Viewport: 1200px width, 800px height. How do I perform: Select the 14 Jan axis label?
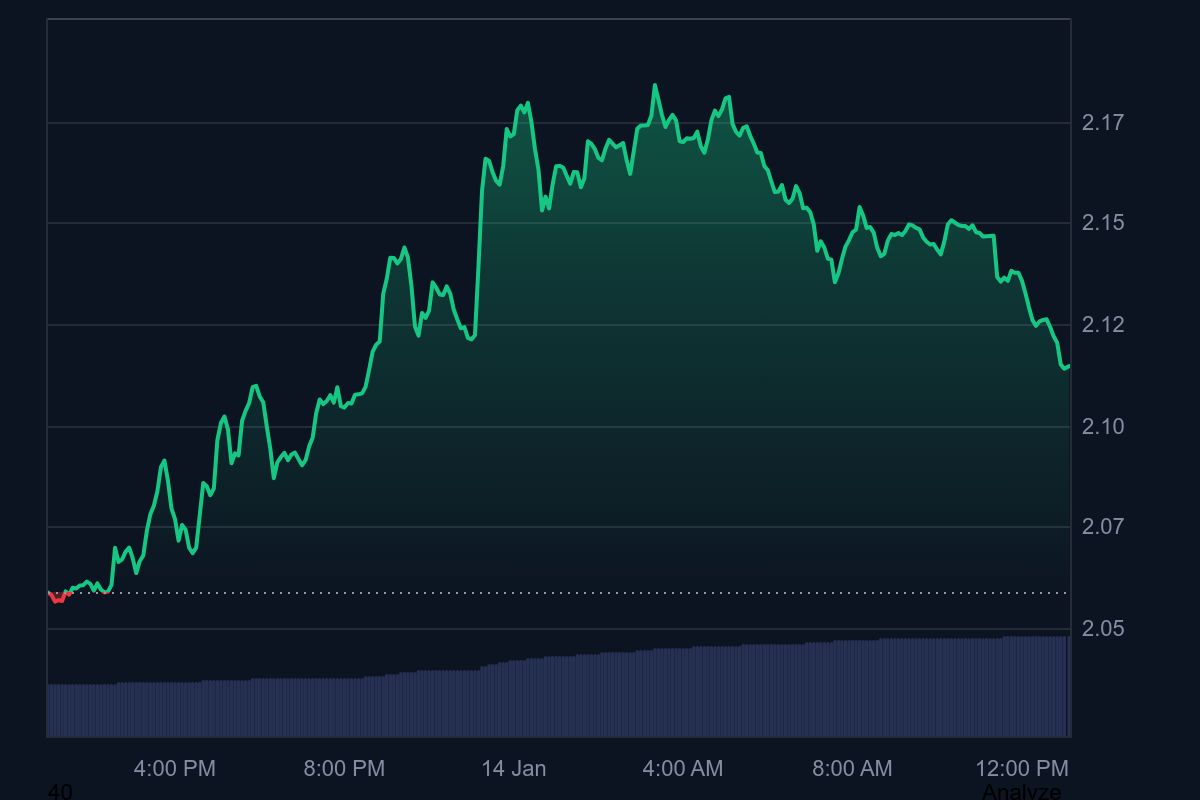514,769
